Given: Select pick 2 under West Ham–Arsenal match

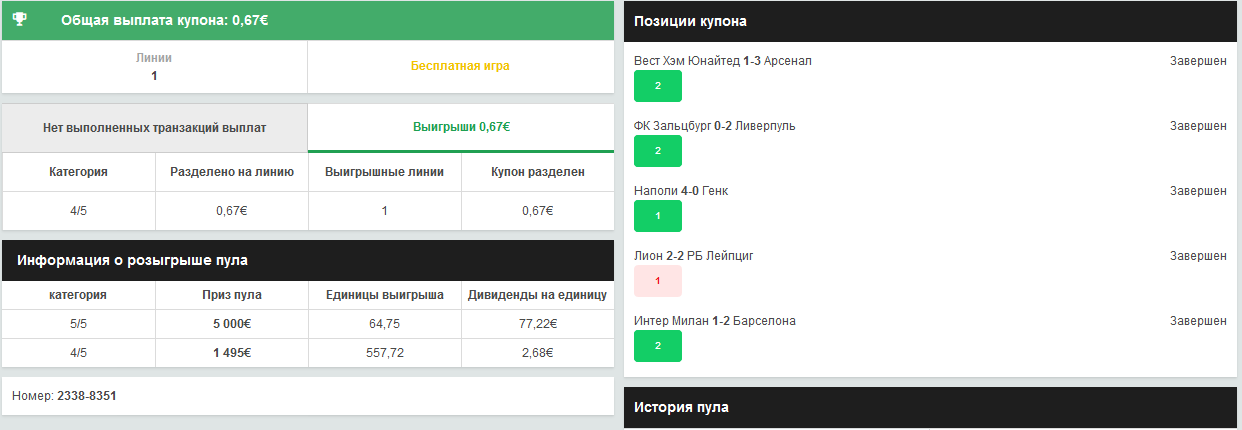Looking at the screenshot, I should point(657,86).
